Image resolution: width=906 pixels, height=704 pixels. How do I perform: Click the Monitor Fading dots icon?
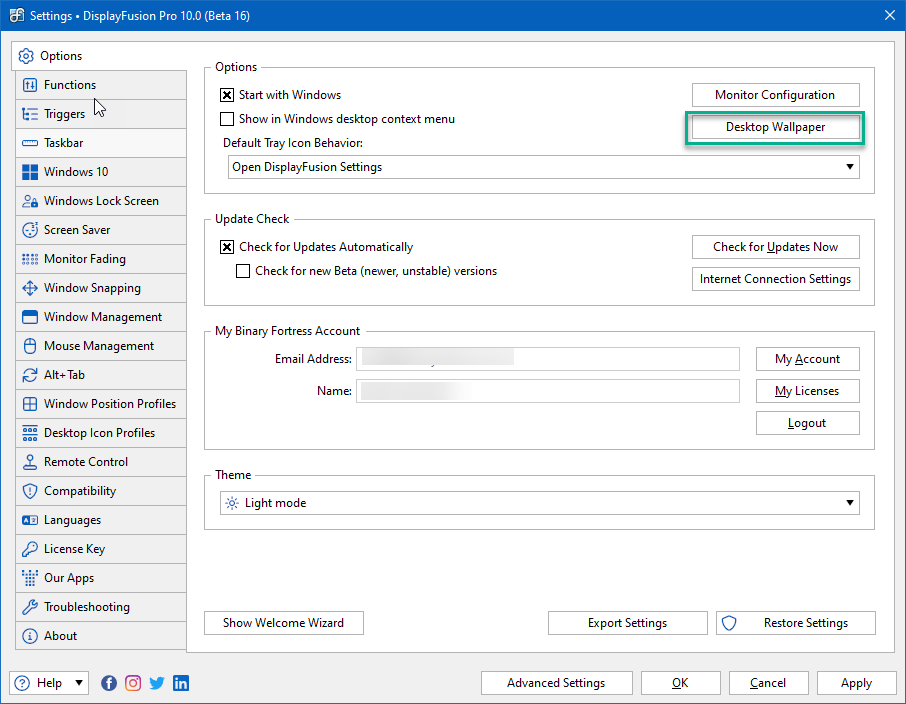[29, 259]
